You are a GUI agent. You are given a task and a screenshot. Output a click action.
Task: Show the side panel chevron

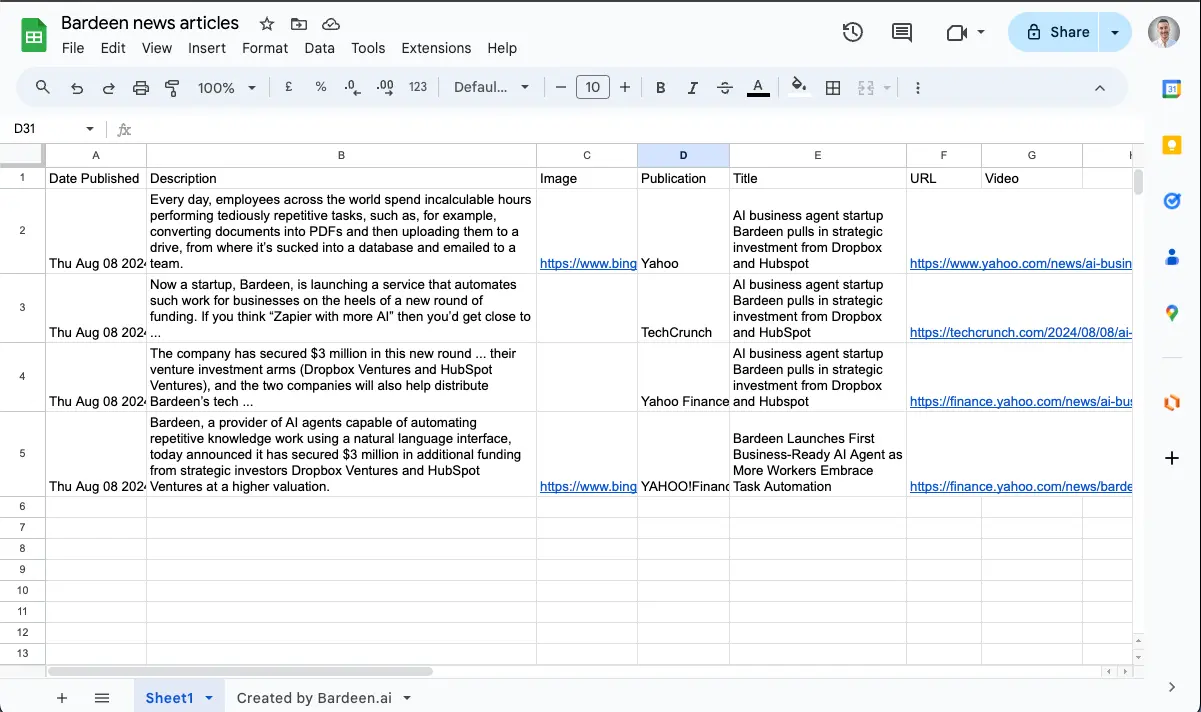[x=1172, y=687]
